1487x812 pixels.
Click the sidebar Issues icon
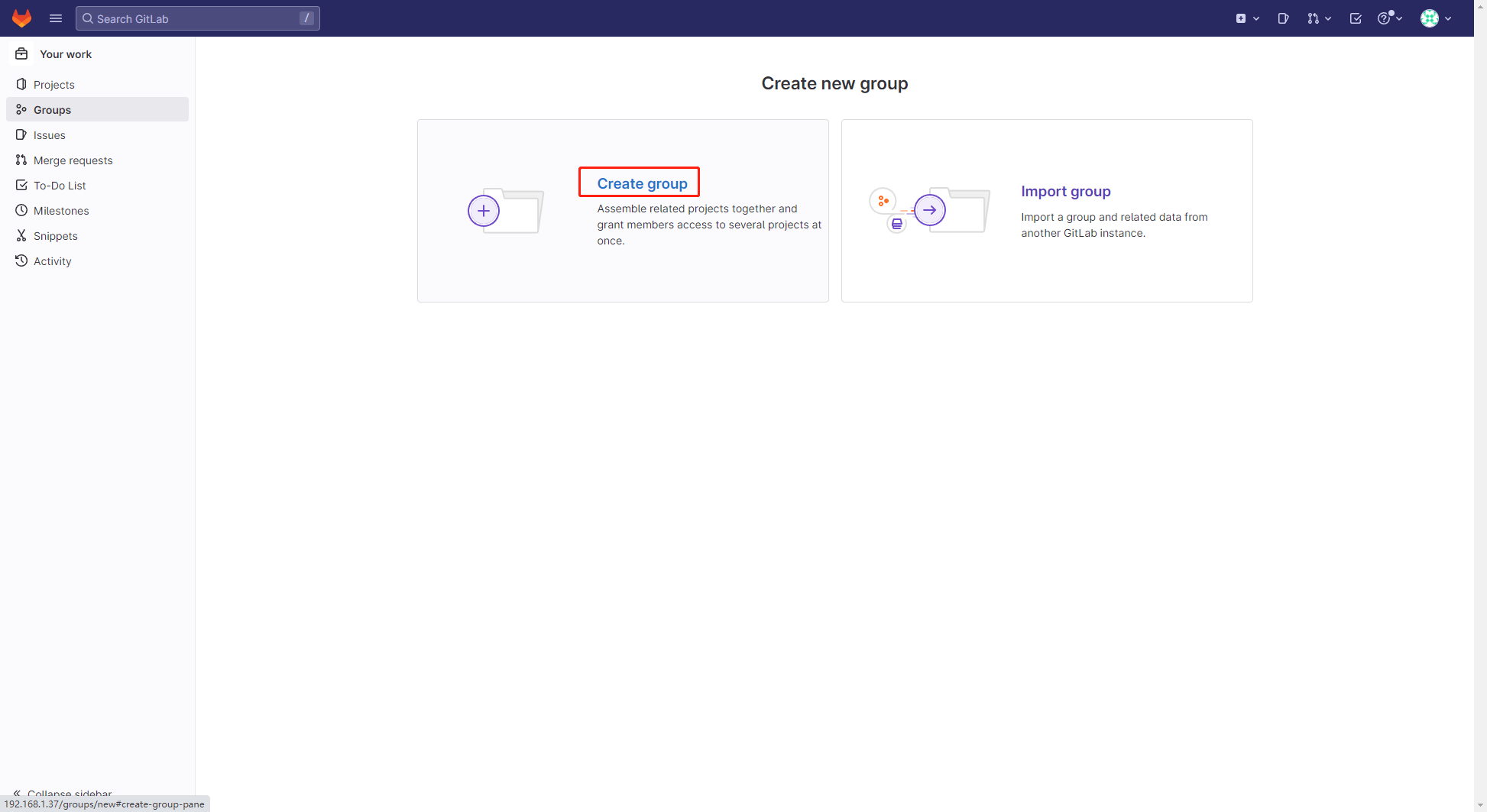point(21,134)
